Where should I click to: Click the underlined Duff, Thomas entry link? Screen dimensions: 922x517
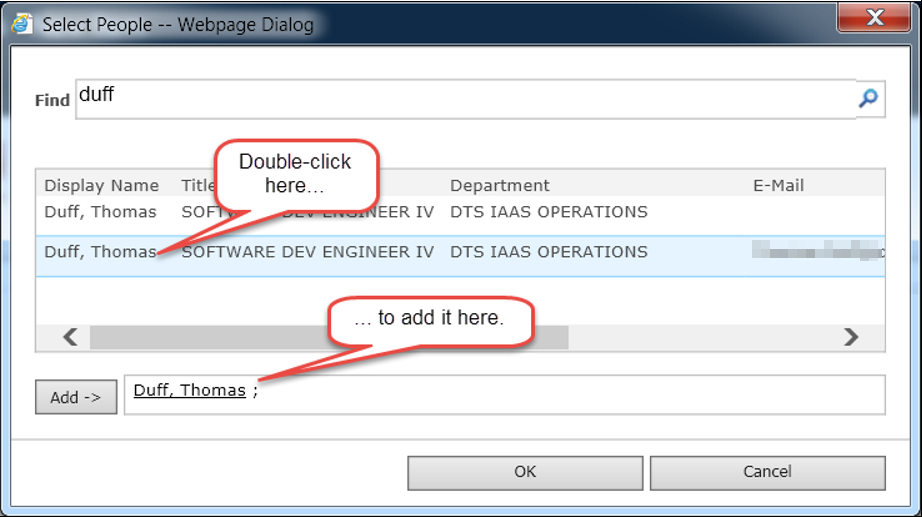click(x=189, y=391)
